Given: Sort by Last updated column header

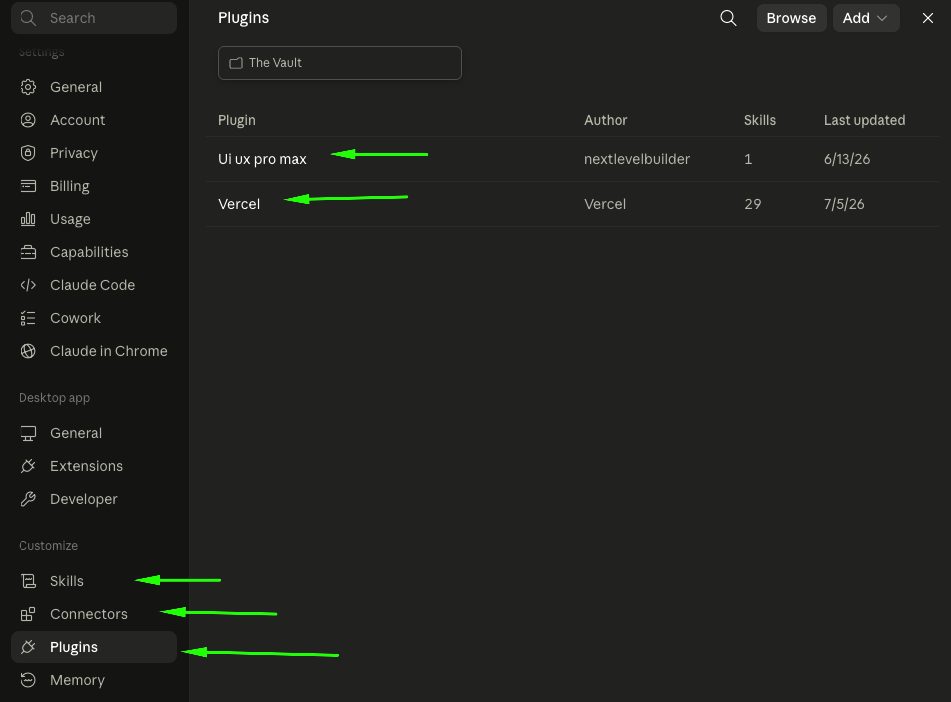Looking at the screenshot, I should (864, 120).
